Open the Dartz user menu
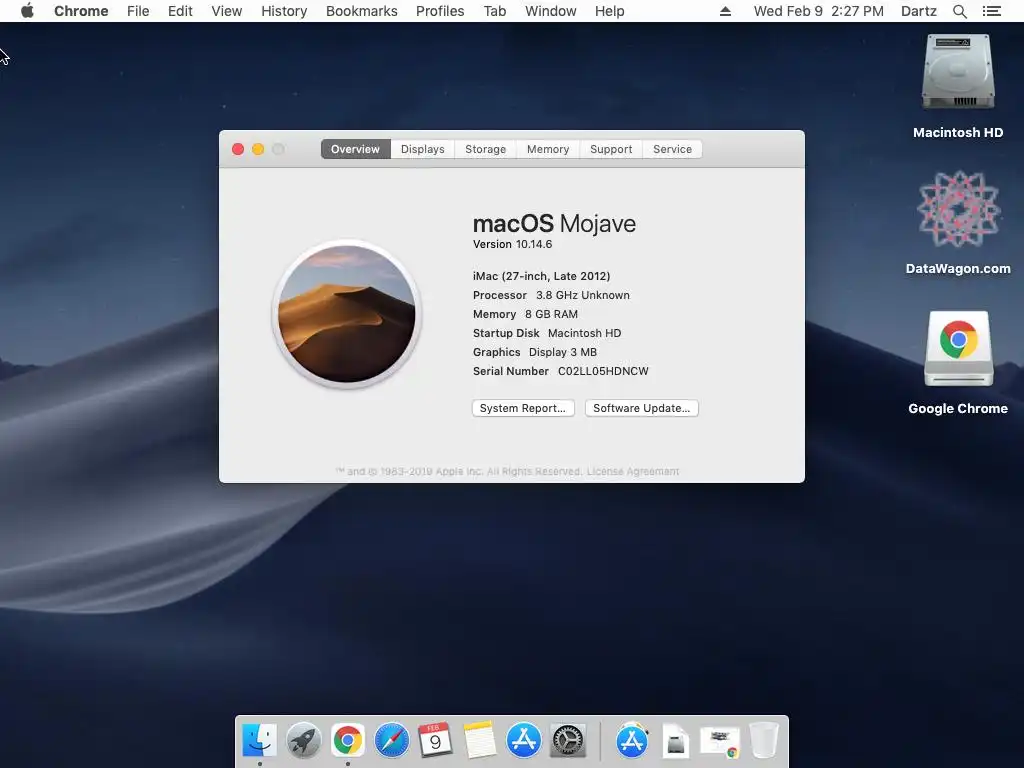The width and height of the screenshot is (1024, 768). [x=919, y=11]
